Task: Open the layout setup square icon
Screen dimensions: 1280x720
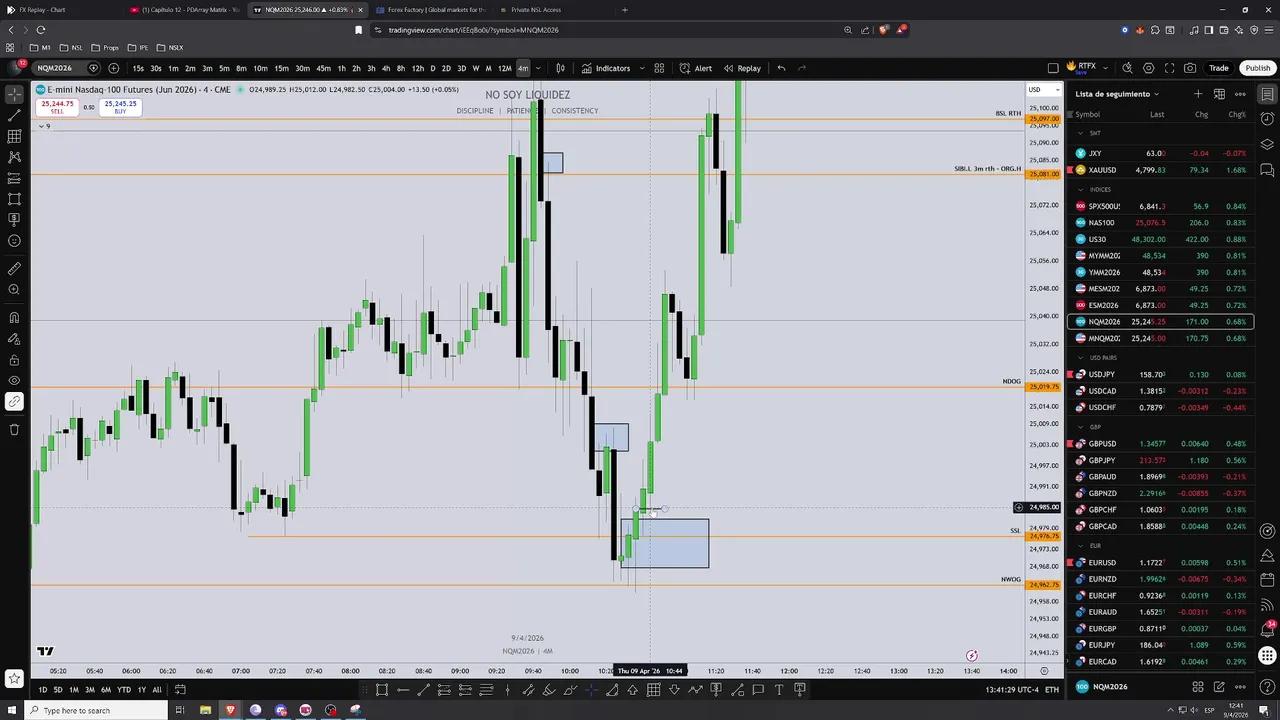Action: (1053, 68)
